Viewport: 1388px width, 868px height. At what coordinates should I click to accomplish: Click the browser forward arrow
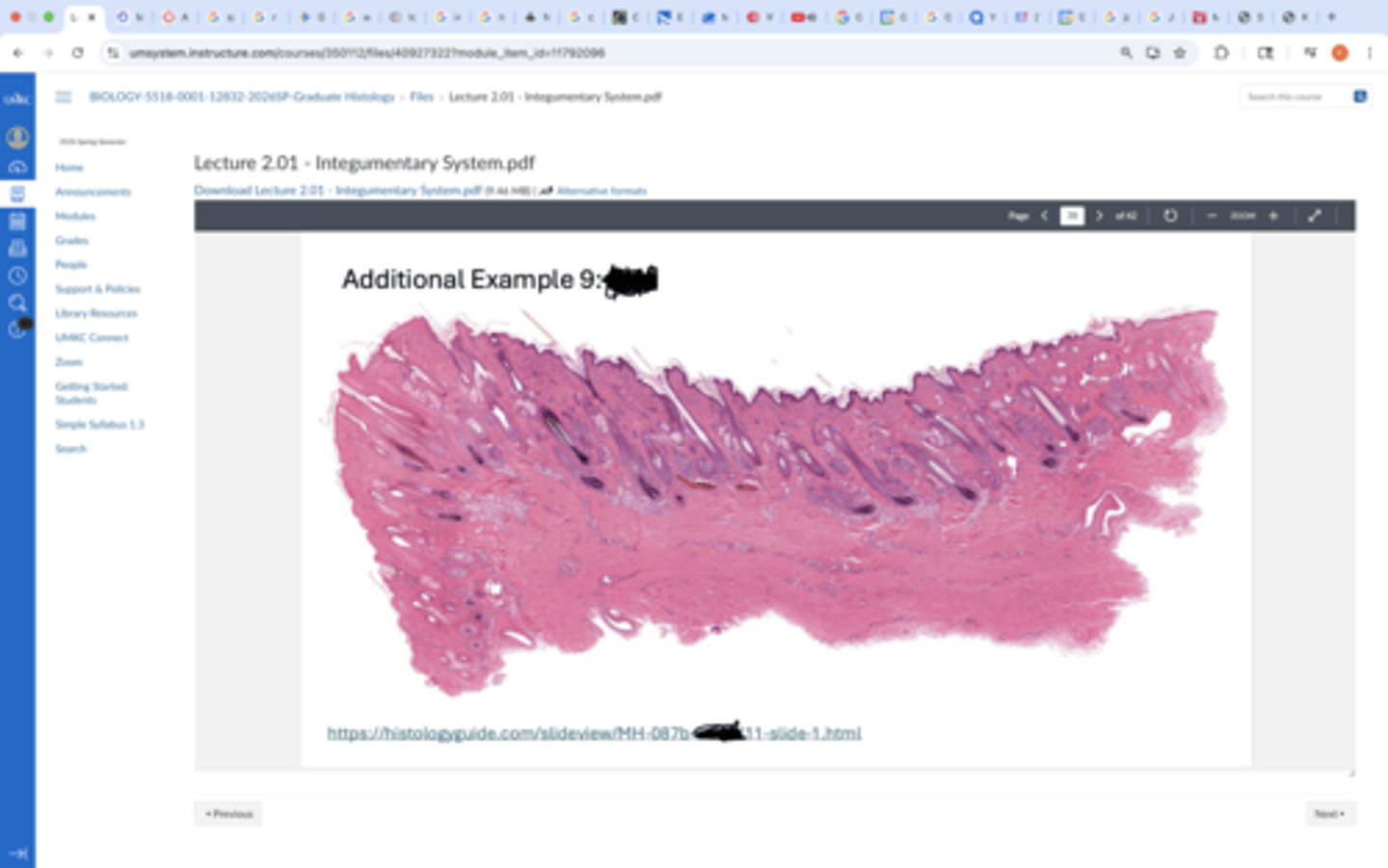[x=48, y=53]
